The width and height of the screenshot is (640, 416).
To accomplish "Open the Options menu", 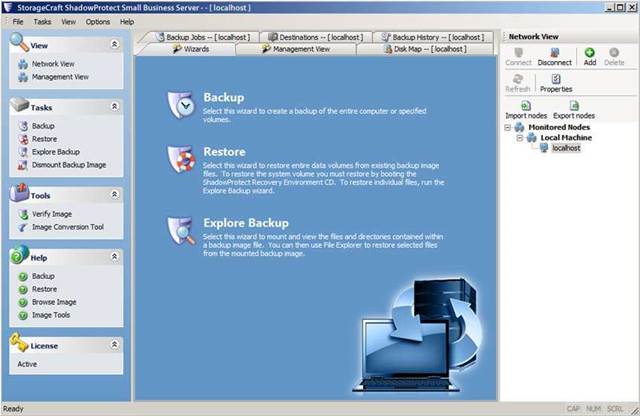I will tap(98, 22).
